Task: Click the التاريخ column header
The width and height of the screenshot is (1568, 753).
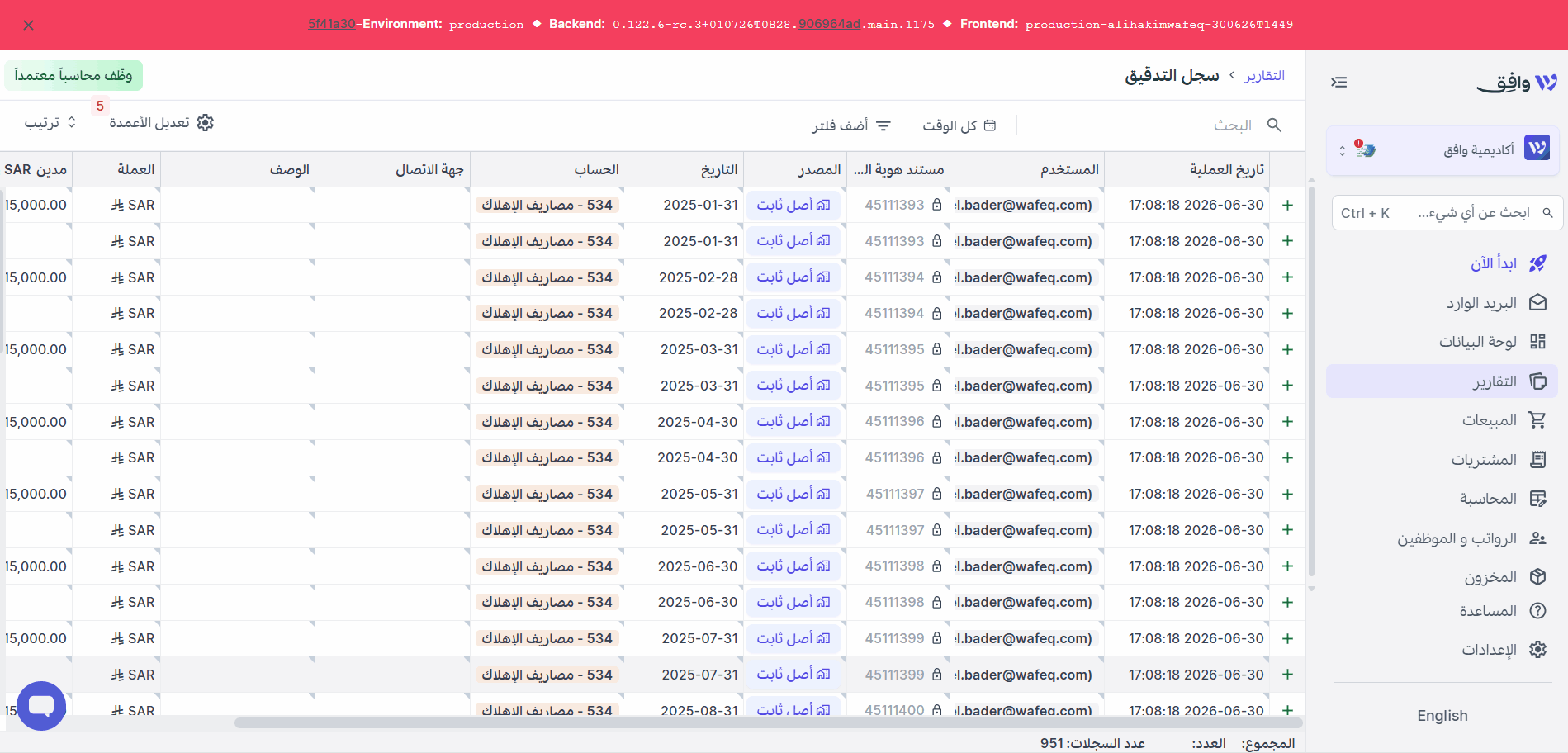Action: 684,169
